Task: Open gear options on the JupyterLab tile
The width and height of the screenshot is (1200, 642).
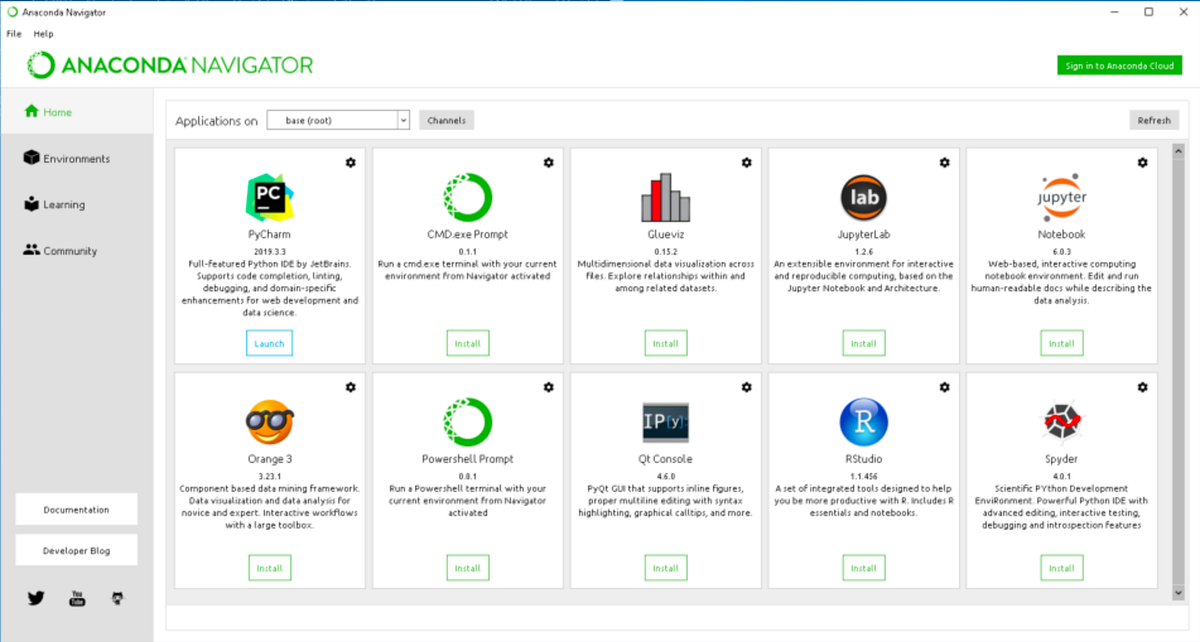Action: pos(944,161)
